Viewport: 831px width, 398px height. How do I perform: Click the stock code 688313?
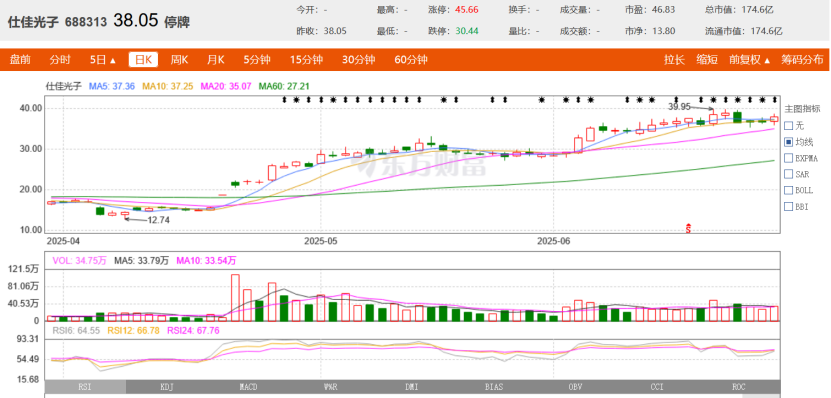tap(86, 22)
